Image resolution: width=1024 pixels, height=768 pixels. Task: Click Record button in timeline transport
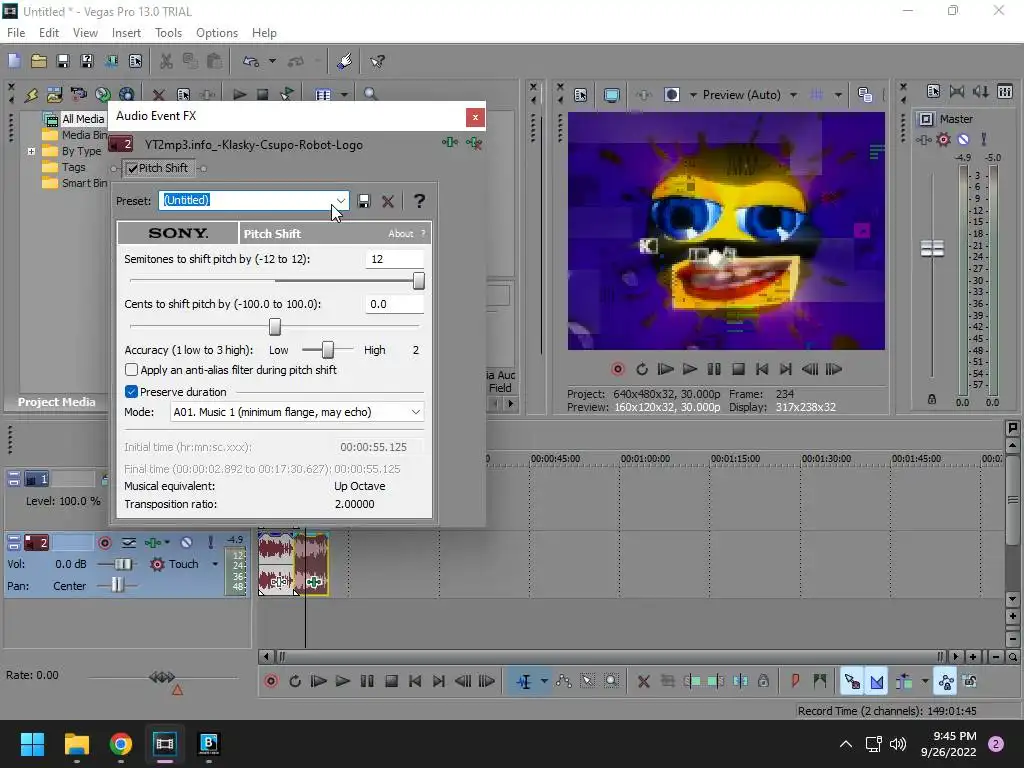tap(271, 682)
